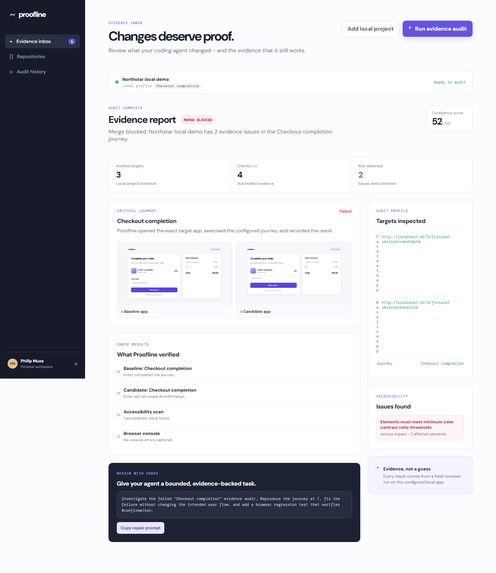Click the Audited targets 3 stat
496x573 pixels.
click(169, 175)
